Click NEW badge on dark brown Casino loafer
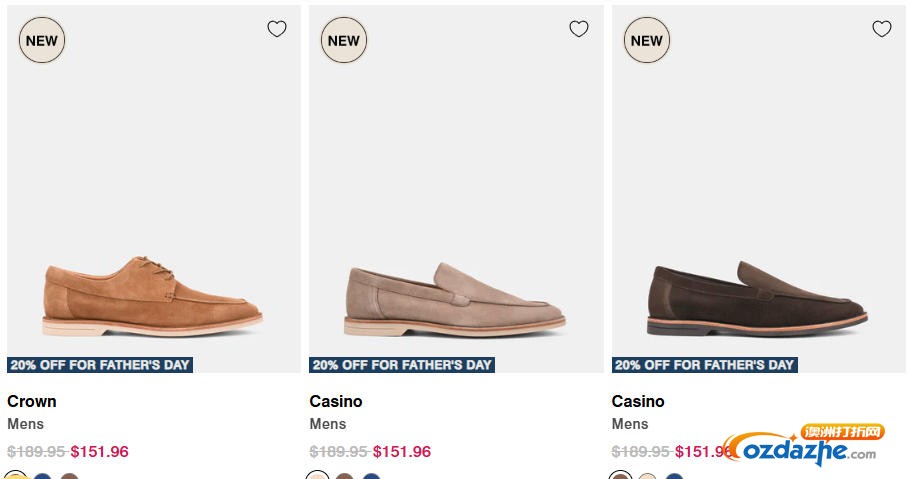Image resolution: width=907 pixels, height=479 pixels. 647,41
